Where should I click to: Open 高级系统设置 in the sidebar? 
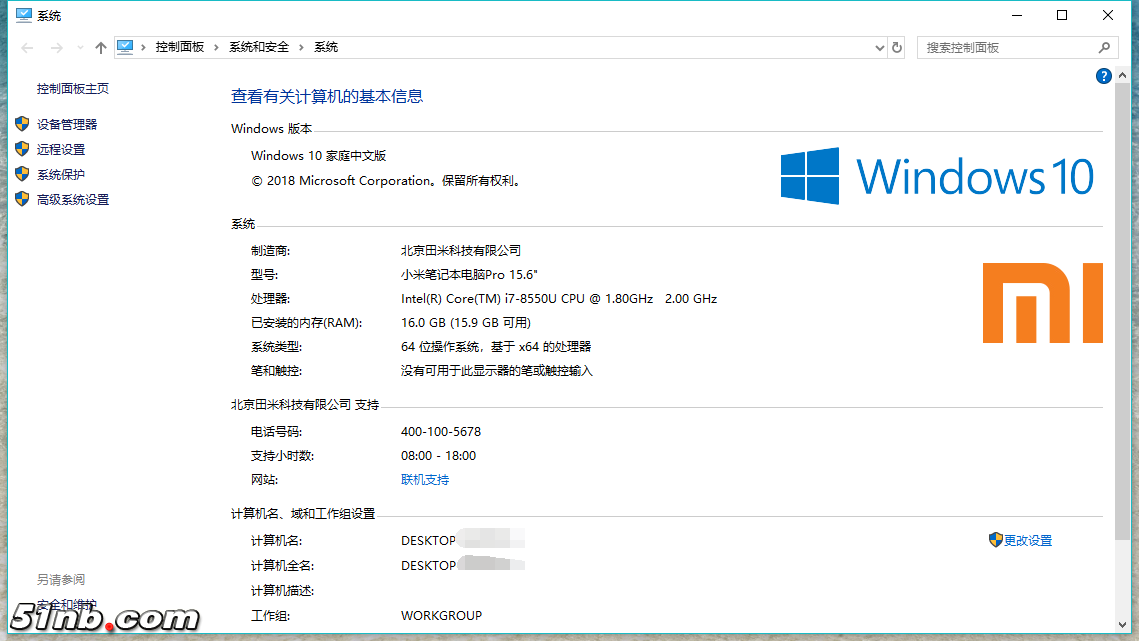73,199
